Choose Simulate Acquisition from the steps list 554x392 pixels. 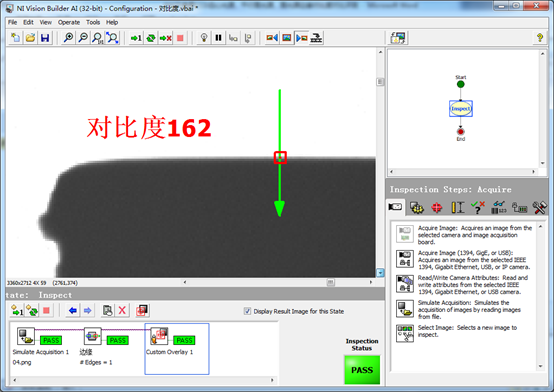point(464,309)
